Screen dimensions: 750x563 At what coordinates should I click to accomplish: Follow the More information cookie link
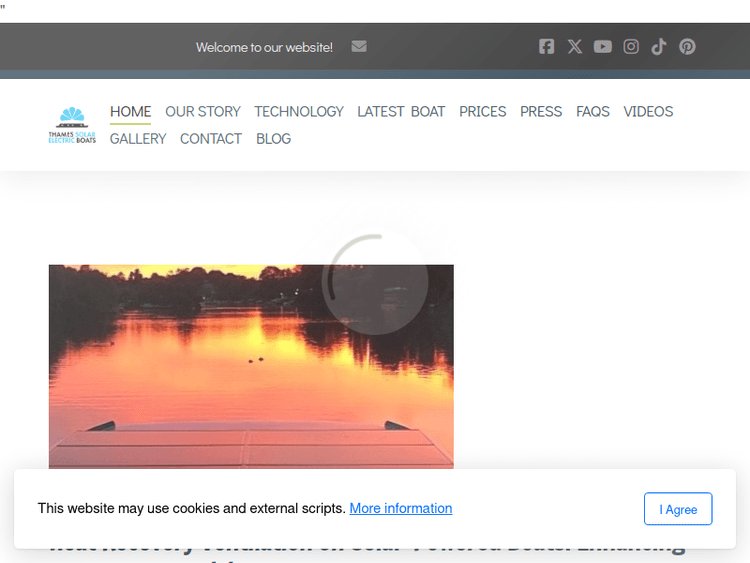pos(400,508)
